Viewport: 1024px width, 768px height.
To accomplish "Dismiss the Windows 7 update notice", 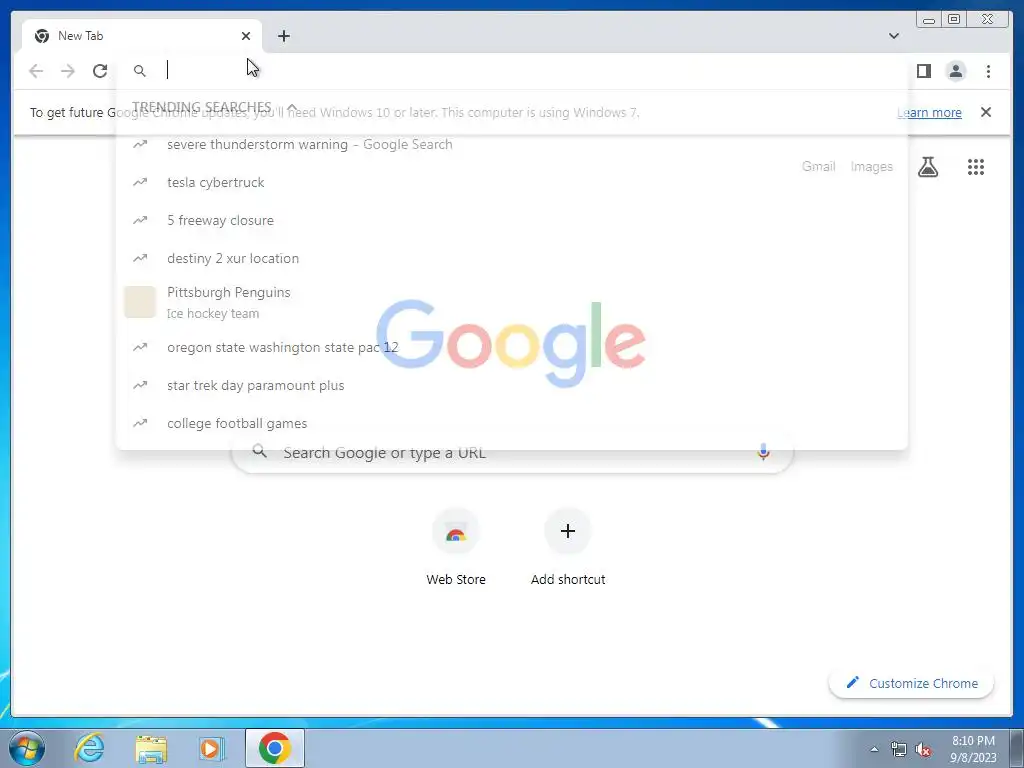I will click(986, 112).
